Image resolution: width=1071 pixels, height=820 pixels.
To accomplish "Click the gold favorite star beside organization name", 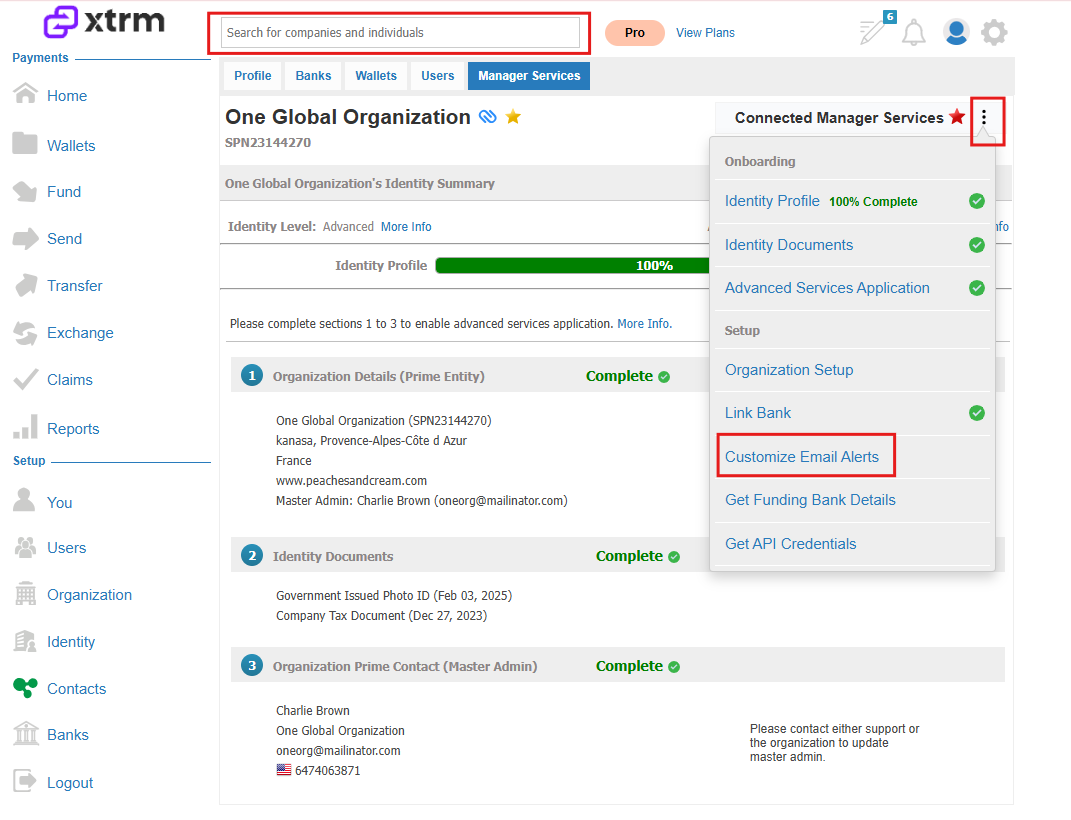I will click(x=513, y=117).
